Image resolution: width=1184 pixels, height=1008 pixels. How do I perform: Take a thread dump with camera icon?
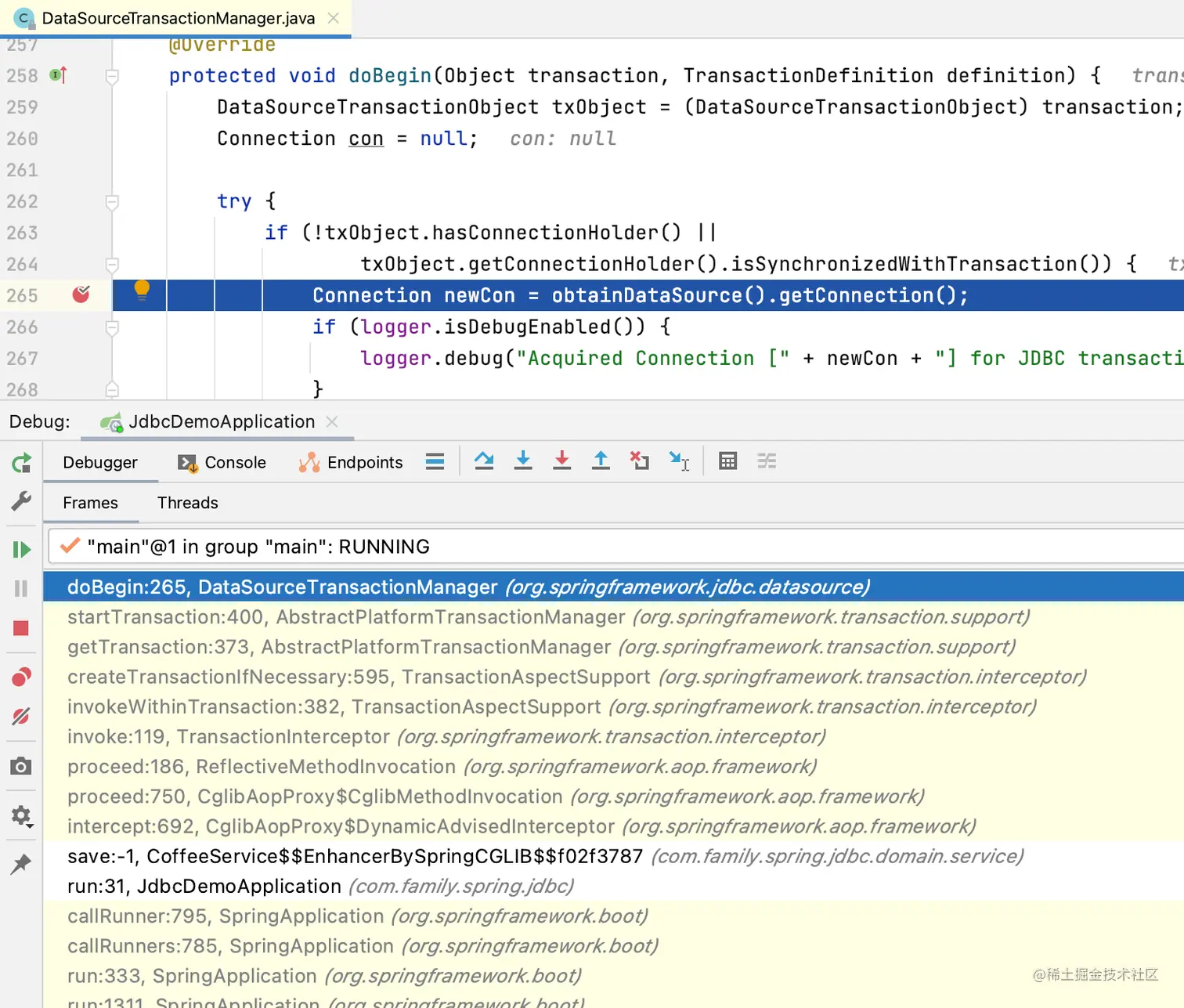(x=21, y=766)
